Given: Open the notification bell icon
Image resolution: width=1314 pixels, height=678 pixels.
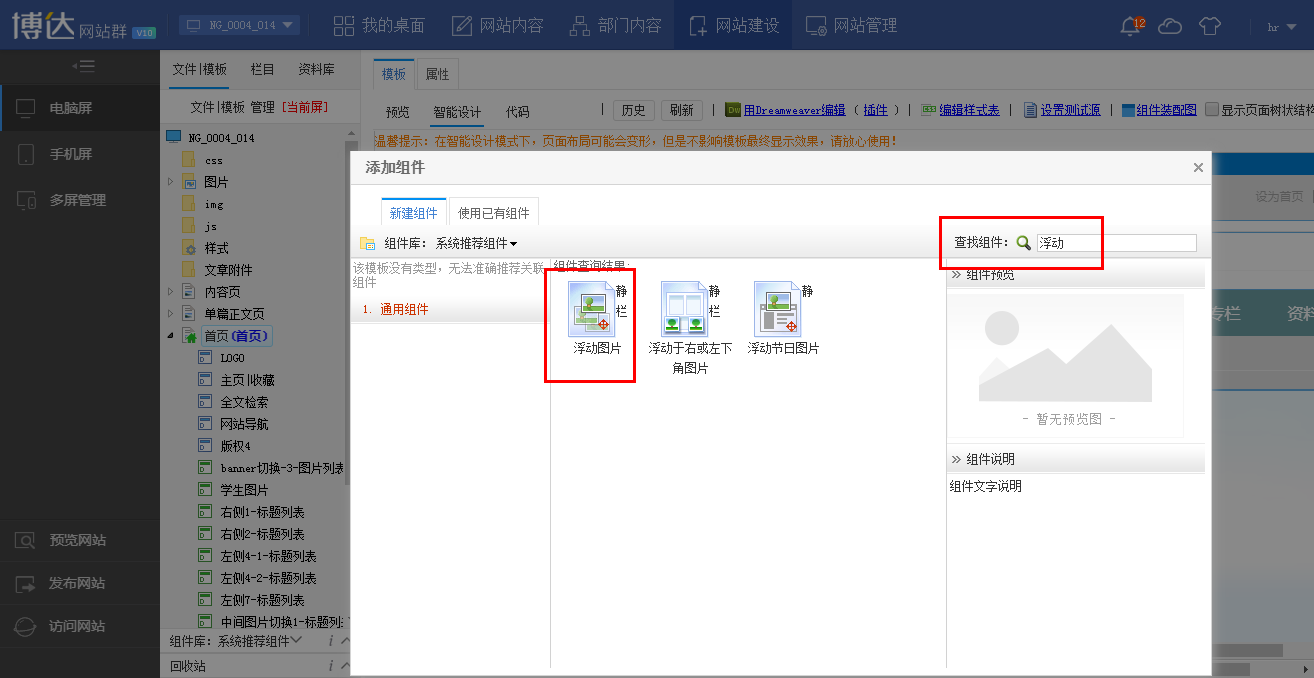Looking at the screenshot, I should tap(1132, 26).
